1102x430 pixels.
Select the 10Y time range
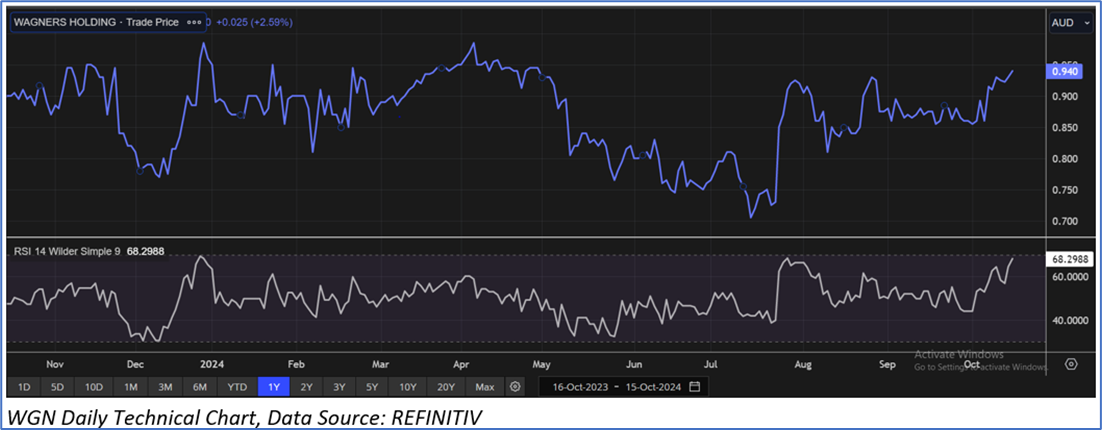tap(408, 386)
